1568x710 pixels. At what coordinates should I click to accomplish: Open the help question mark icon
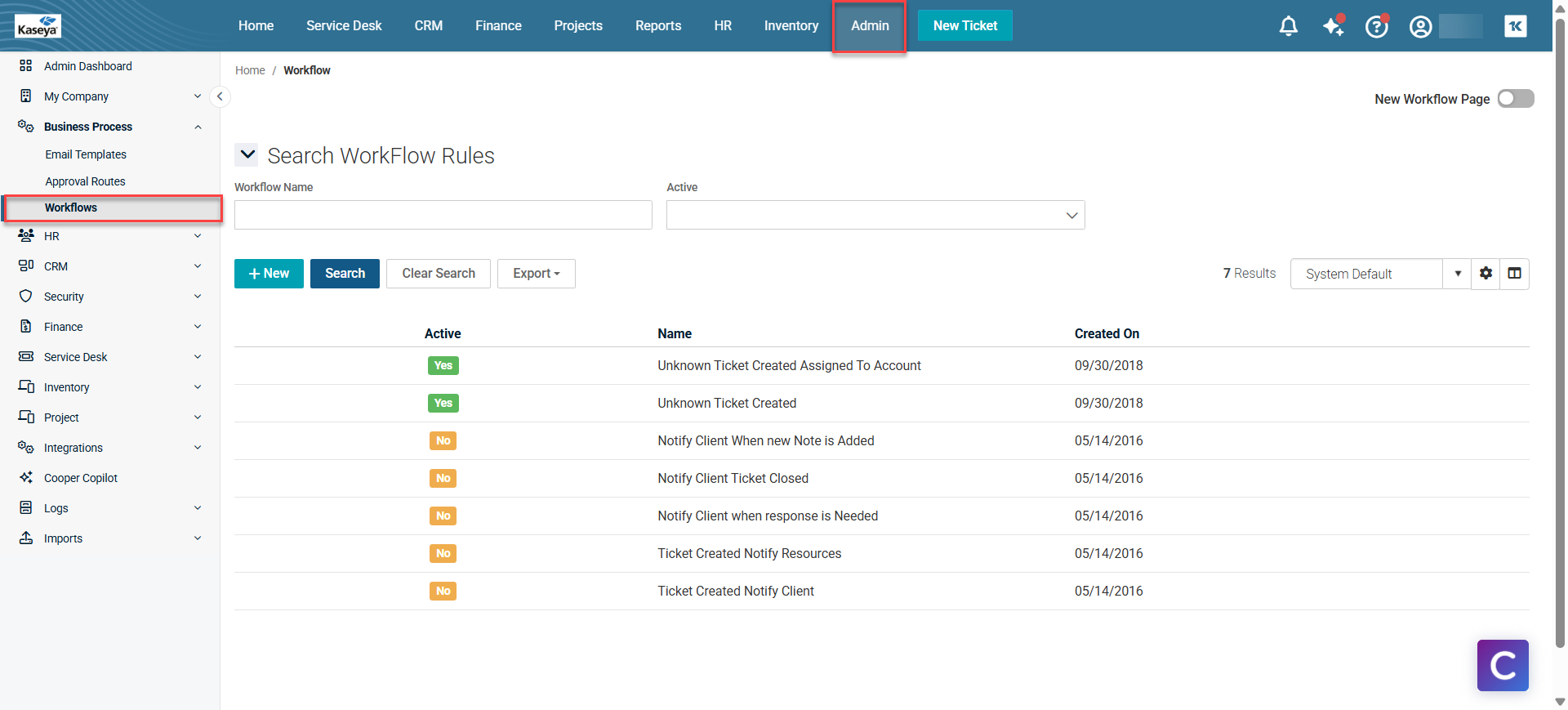(1376, 26)
